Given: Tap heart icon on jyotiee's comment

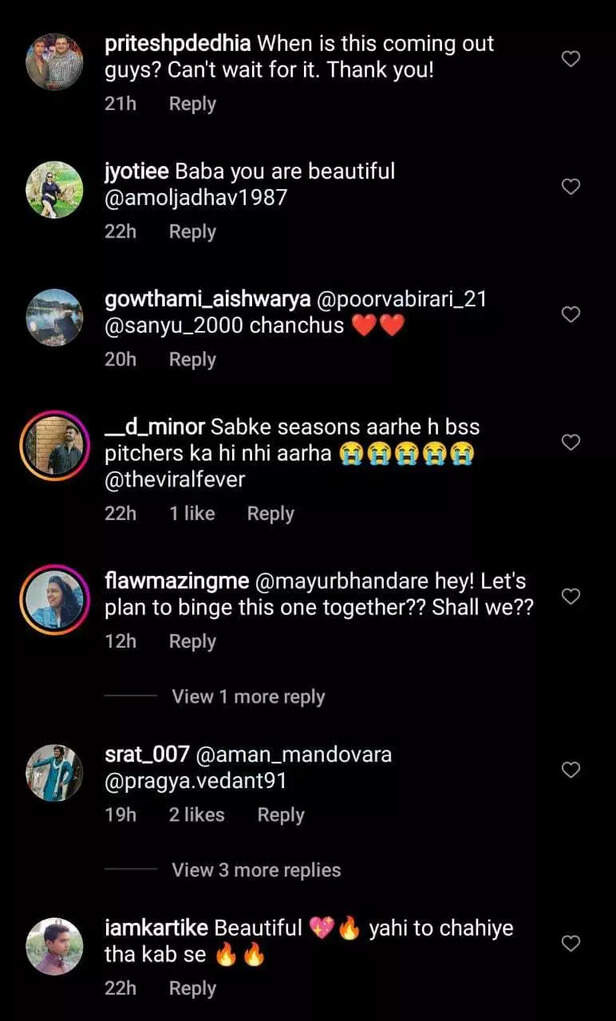Looking at the screenshot, I should [x=571, y=186].
